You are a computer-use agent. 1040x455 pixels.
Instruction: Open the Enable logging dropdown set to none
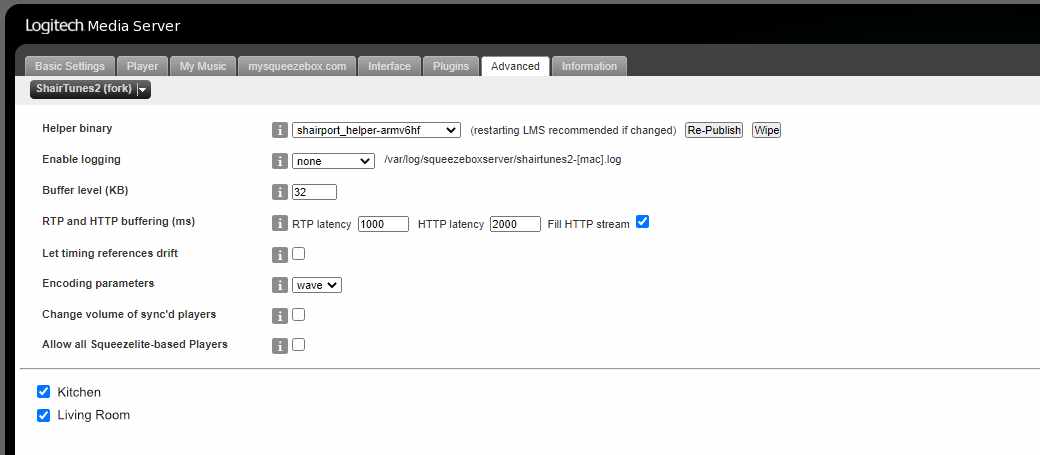click(333, 161)
